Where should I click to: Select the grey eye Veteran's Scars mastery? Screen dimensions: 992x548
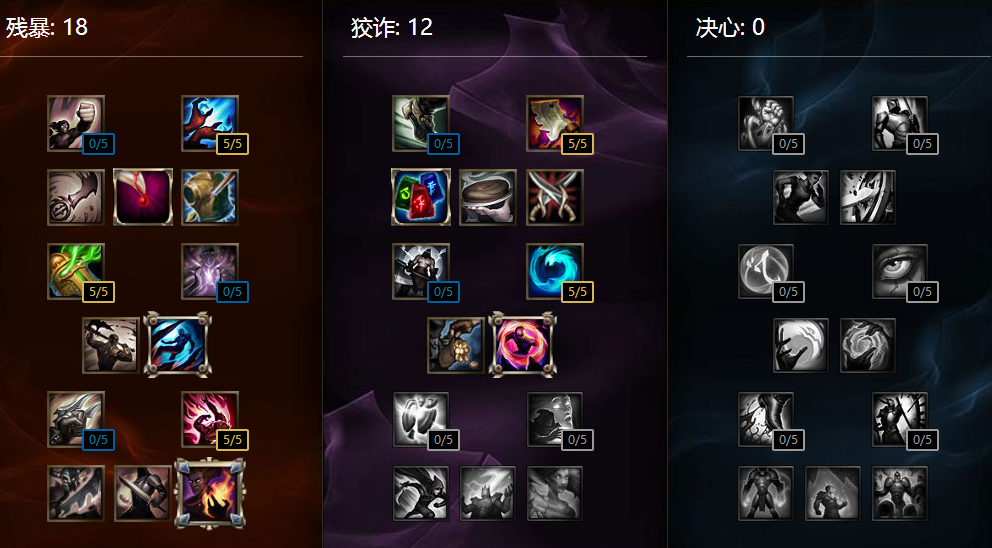coord(900,271)
